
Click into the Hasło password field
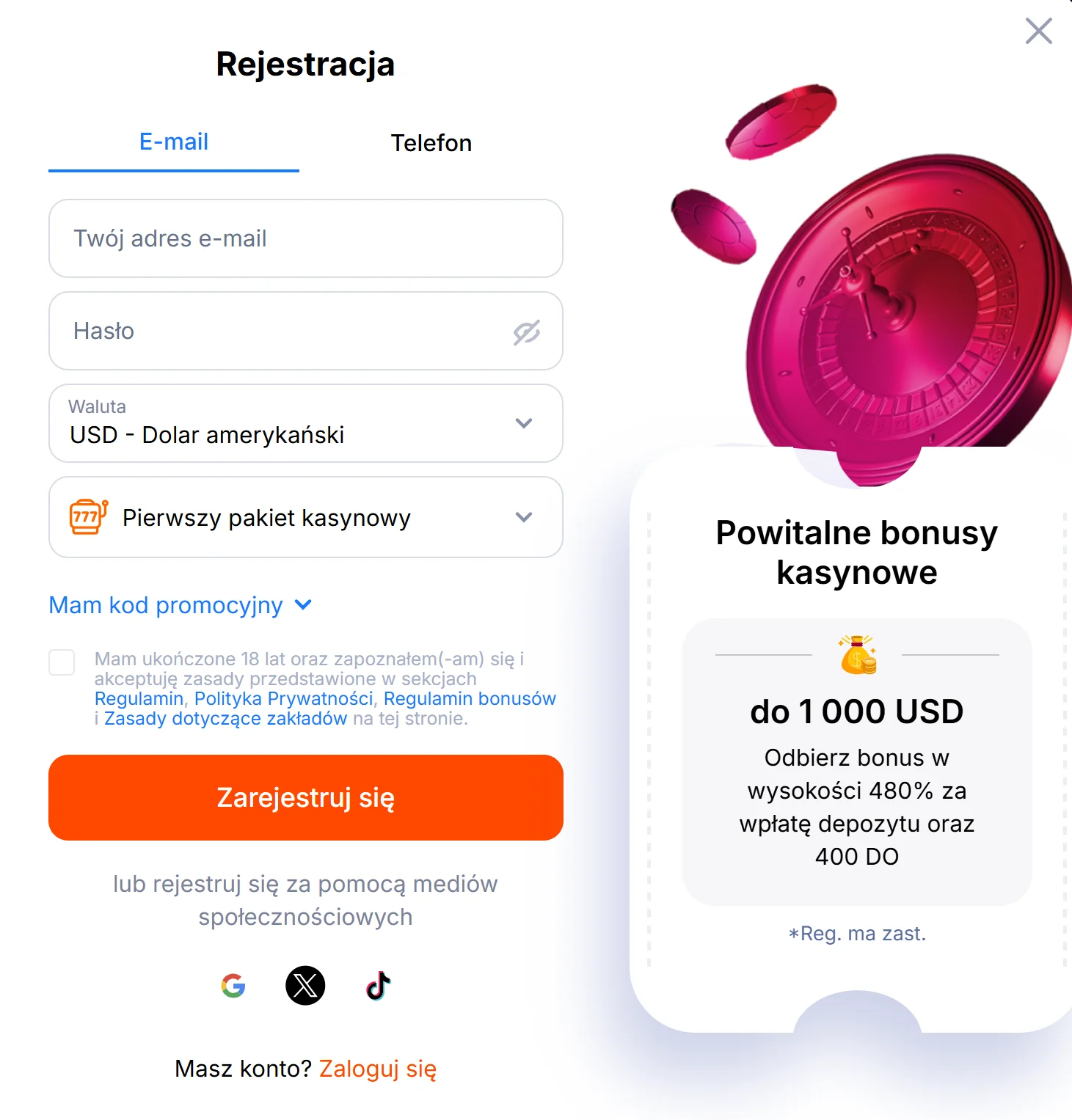tap(306, 331)
